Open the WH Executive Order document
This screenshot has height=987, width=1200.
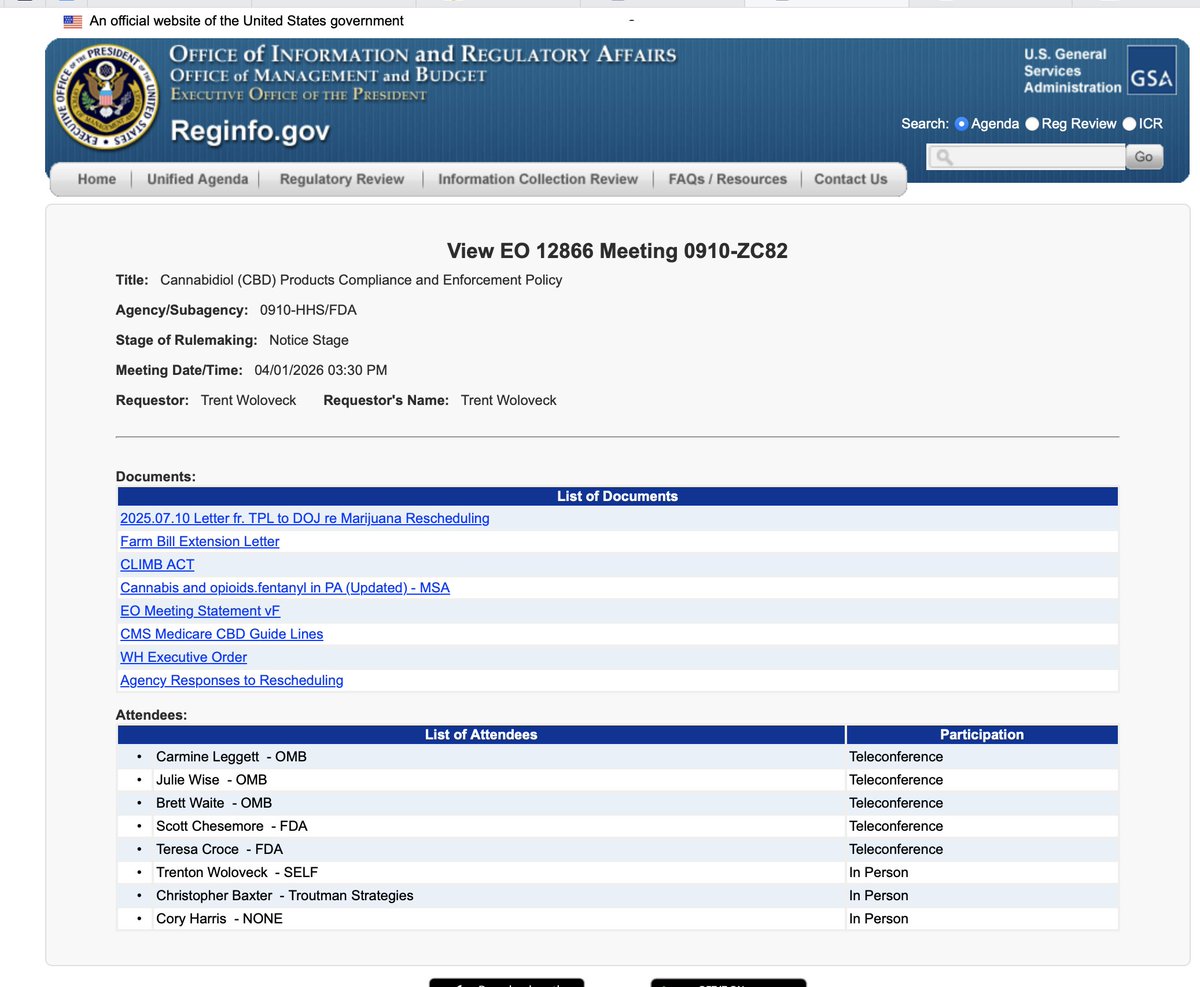(184, 657)
